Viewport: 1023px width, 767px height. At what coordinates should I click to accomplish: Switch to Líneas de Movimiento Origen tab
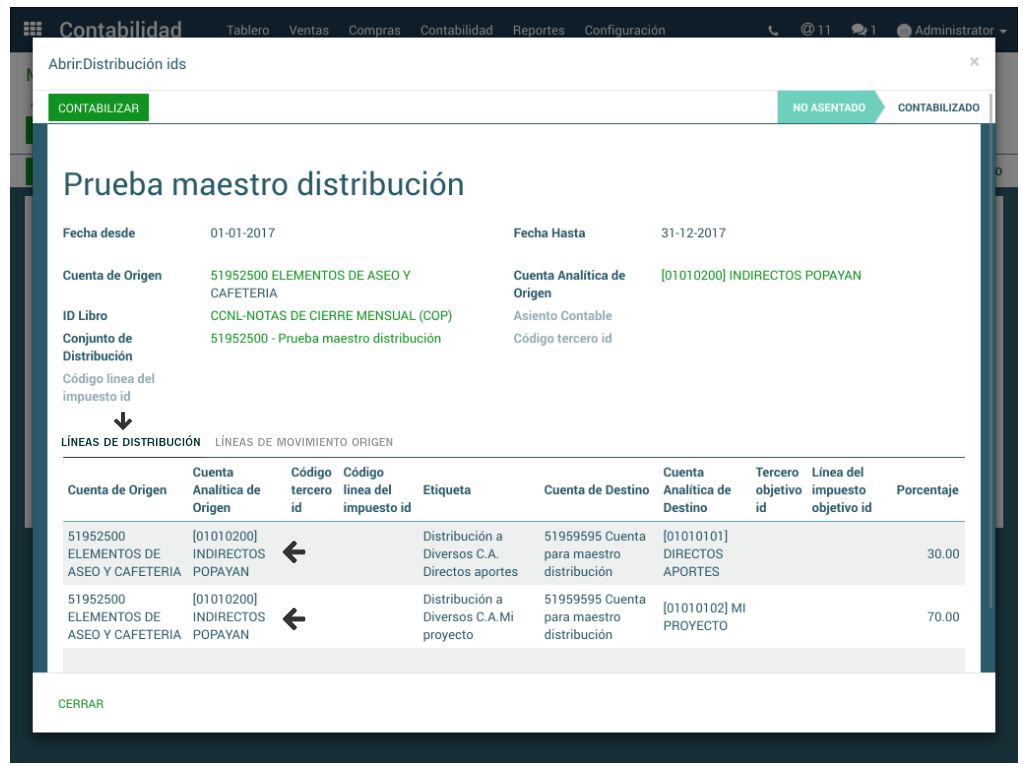303,442
